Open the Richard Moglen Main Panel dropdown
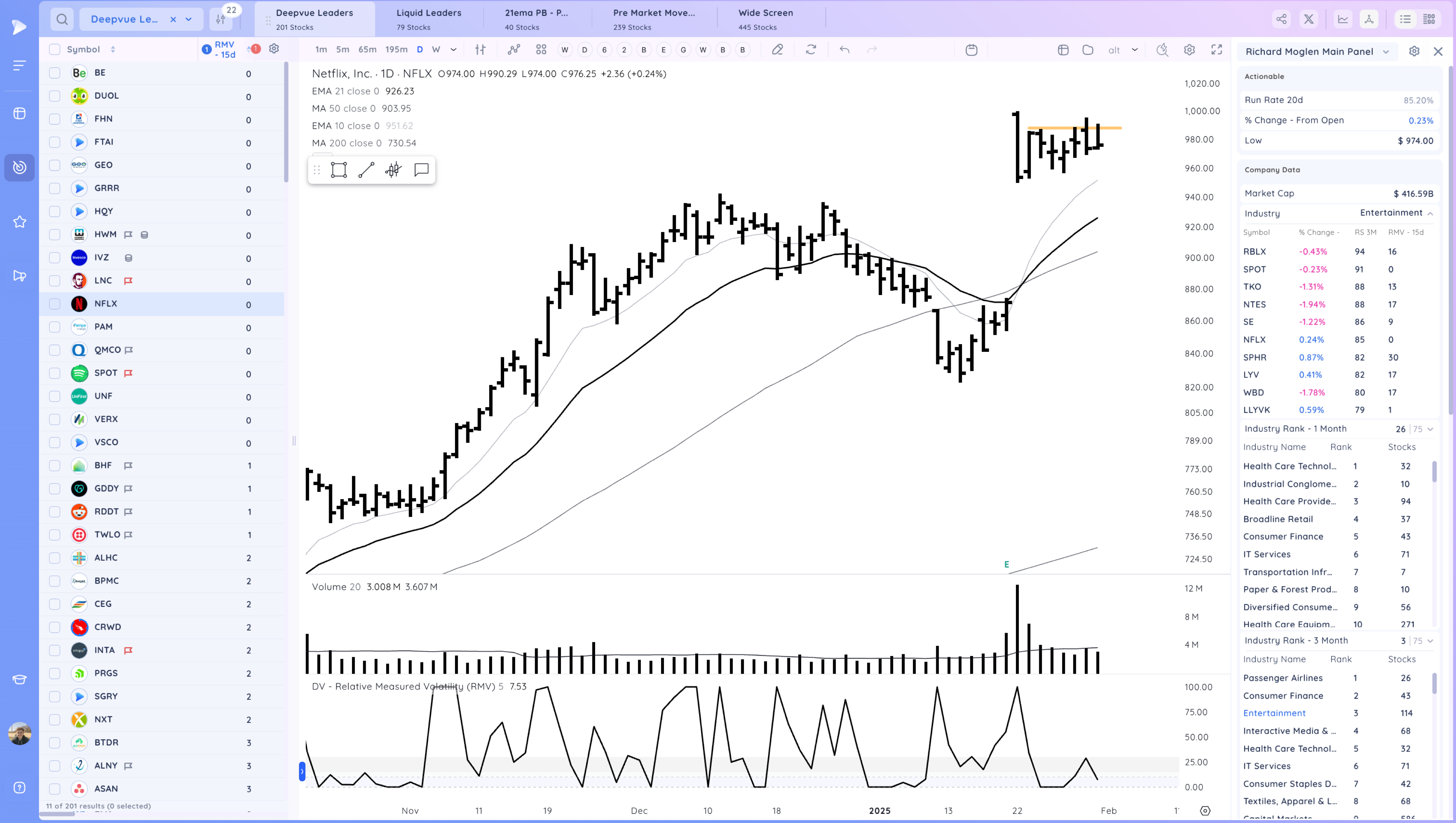This screenshot has width=1456, height=823. click(x=1386, y=51)
